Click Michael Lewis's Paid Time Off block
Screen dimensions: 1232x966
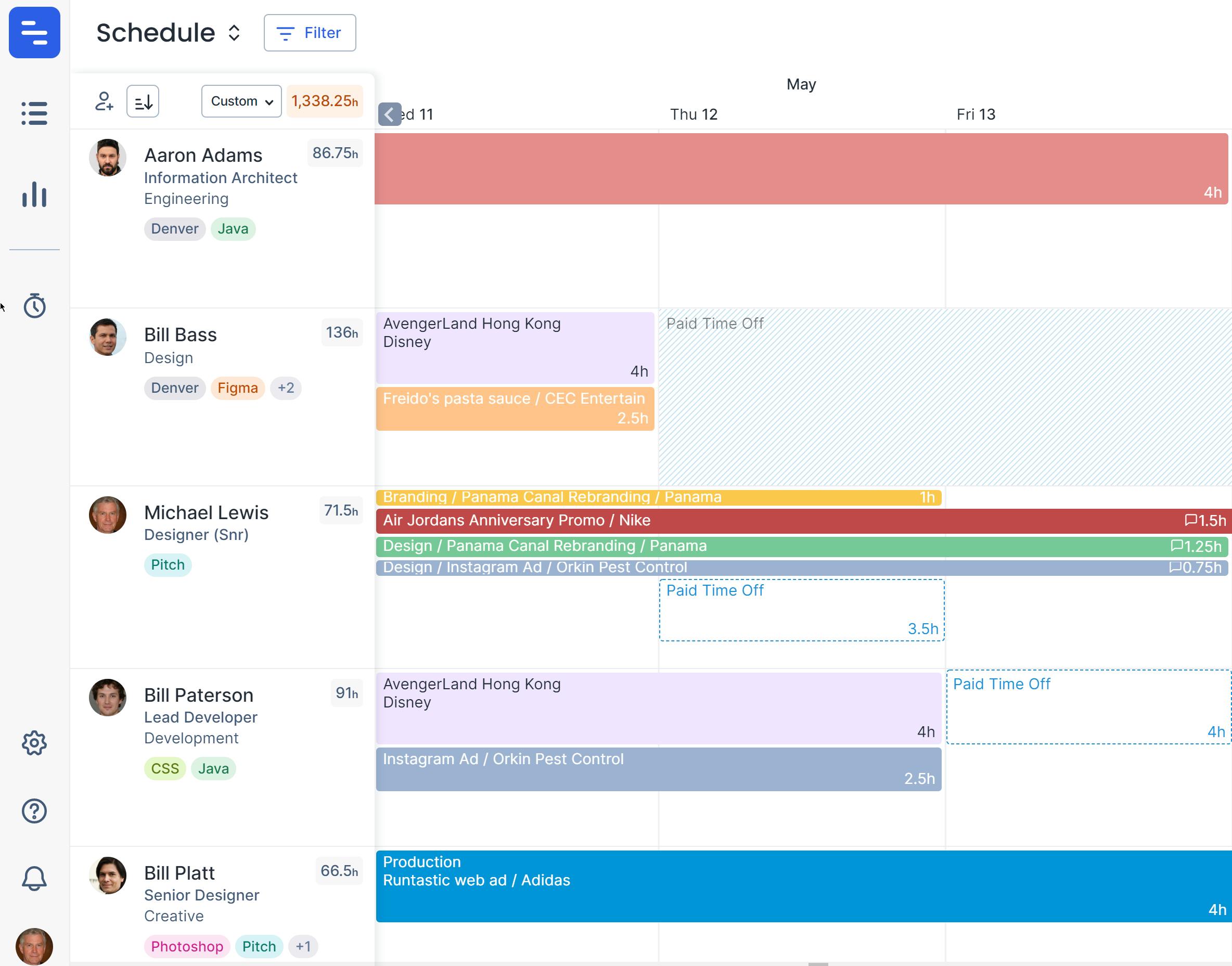[801, 610]
